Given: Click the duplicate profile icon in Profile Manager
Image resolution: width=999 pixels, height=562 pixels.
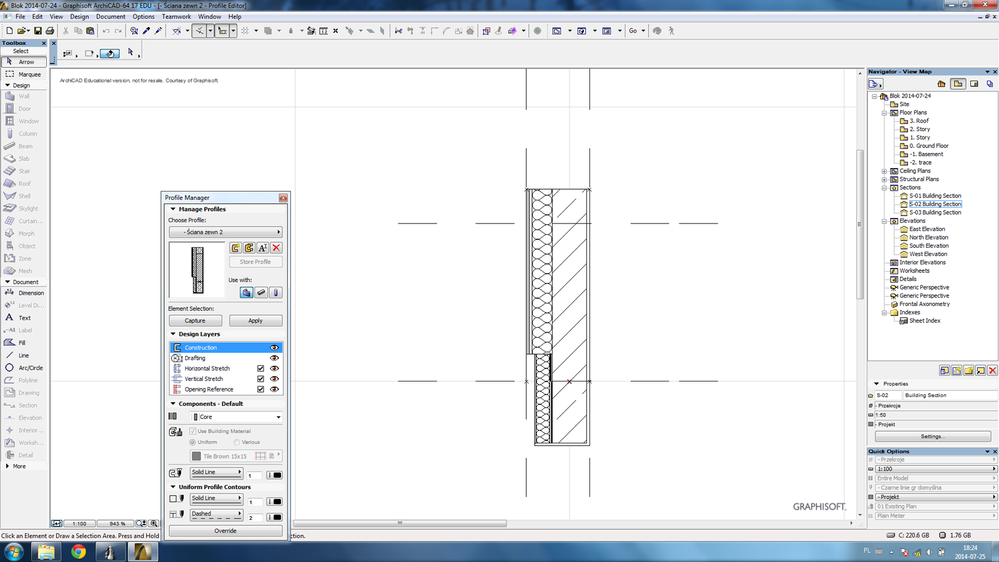Looking at the screenshot, I should [249, 248].
